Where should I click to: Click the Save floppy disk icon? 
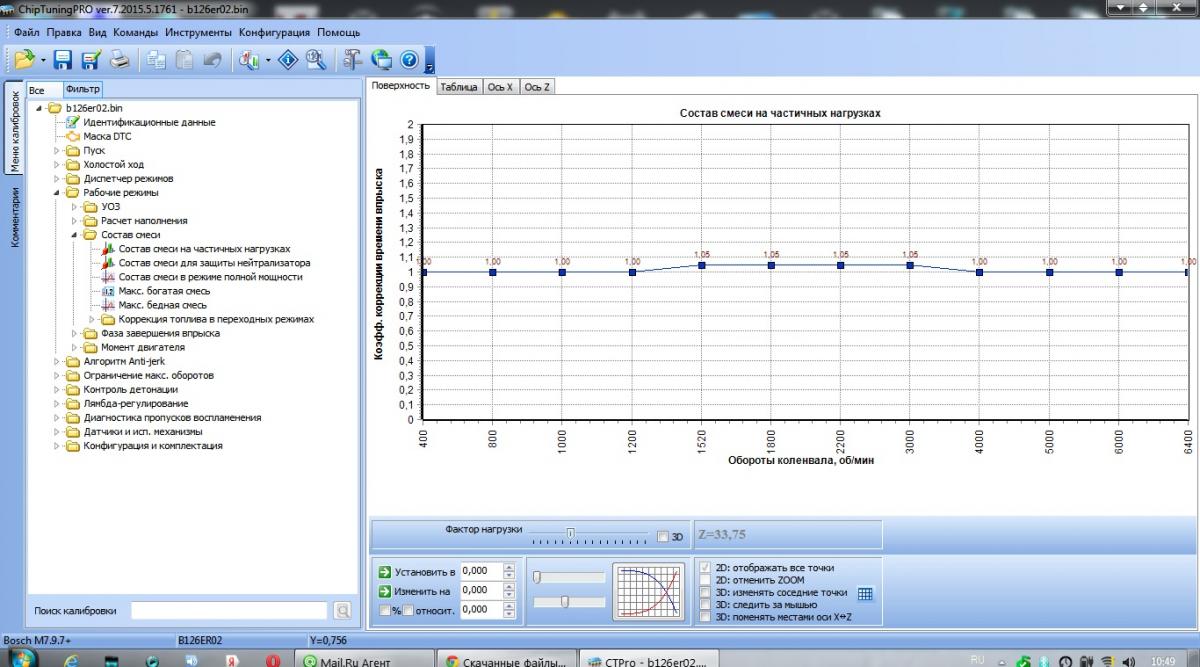coord(63,60)
